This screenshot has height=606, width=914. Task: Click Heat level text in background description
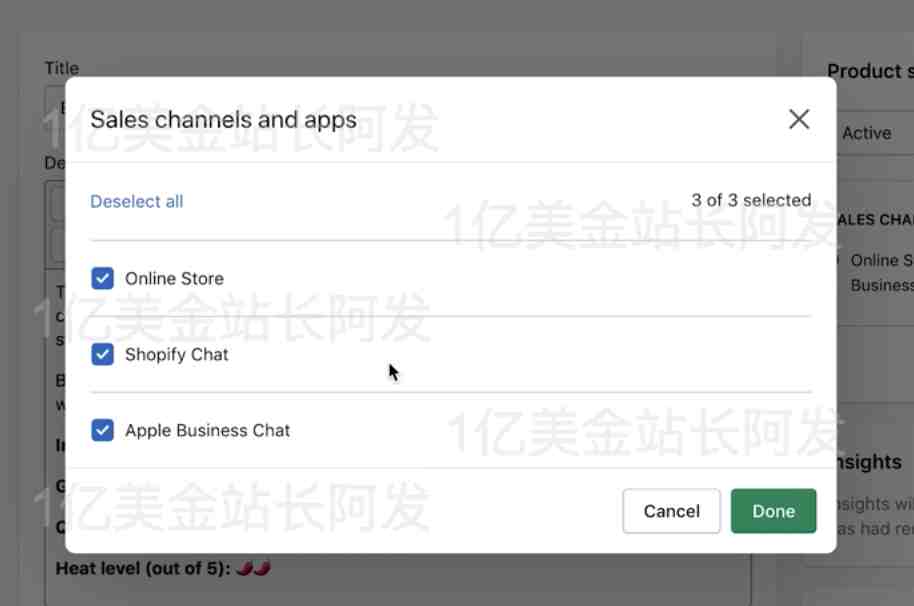pos(143,568)
